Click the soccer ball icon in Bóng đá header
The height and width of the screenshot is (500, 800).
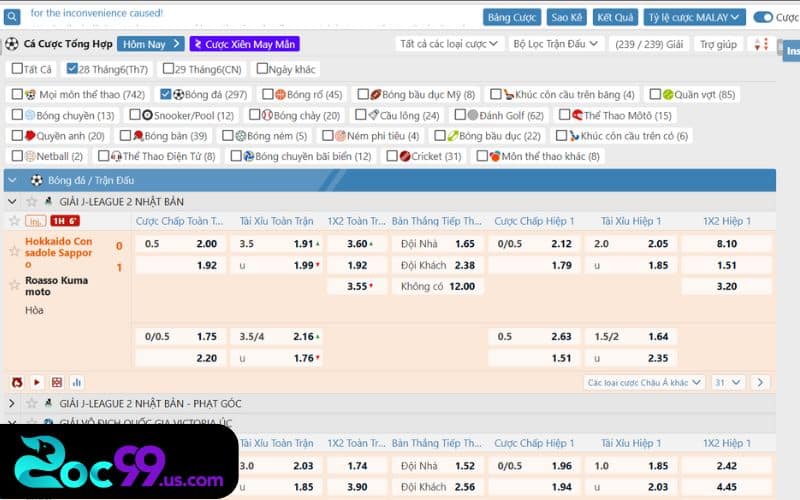point(36,180)
